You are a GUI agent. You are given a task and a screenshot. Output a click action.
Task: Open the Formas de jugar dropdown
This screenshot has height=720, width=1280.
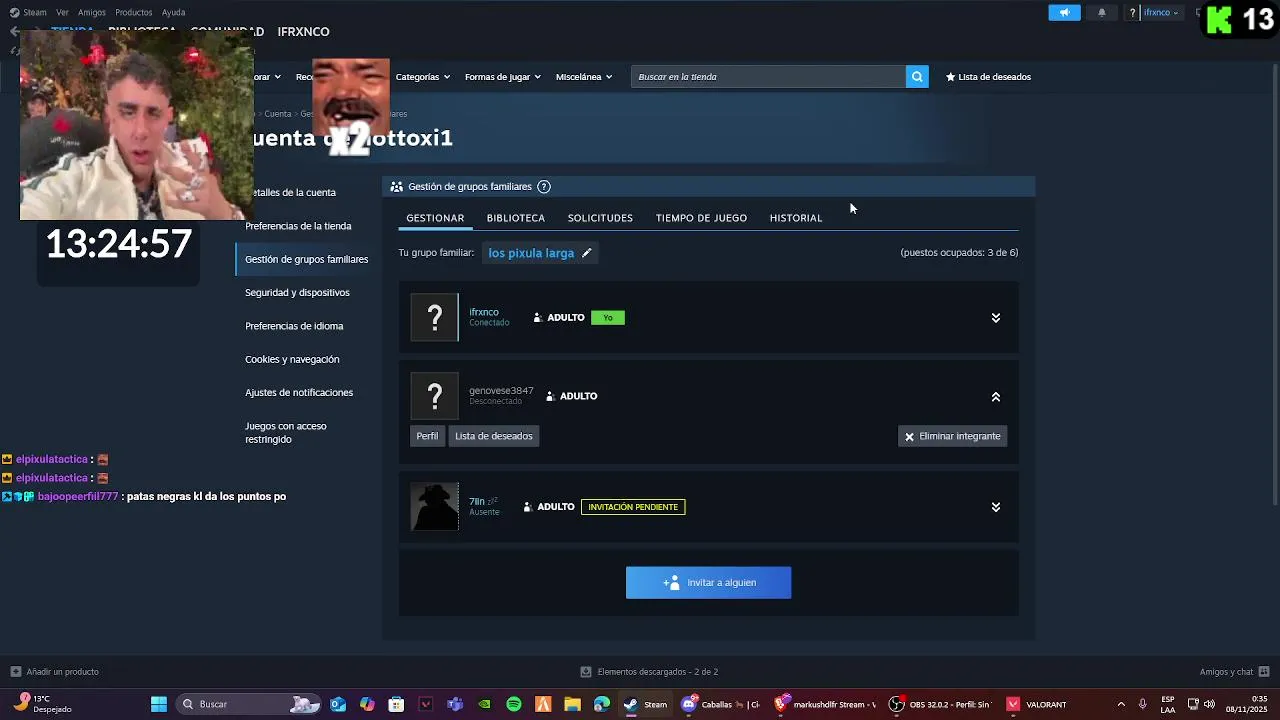[502, 77]
